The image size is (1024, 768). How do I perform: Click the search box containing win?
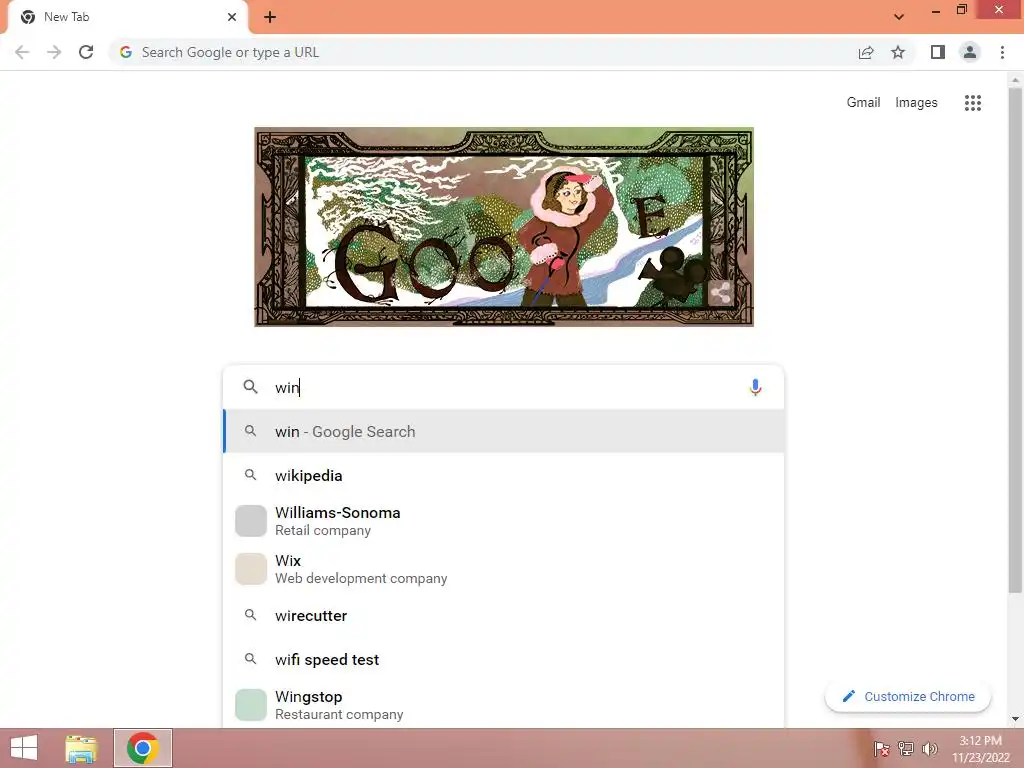pos(503,387)
